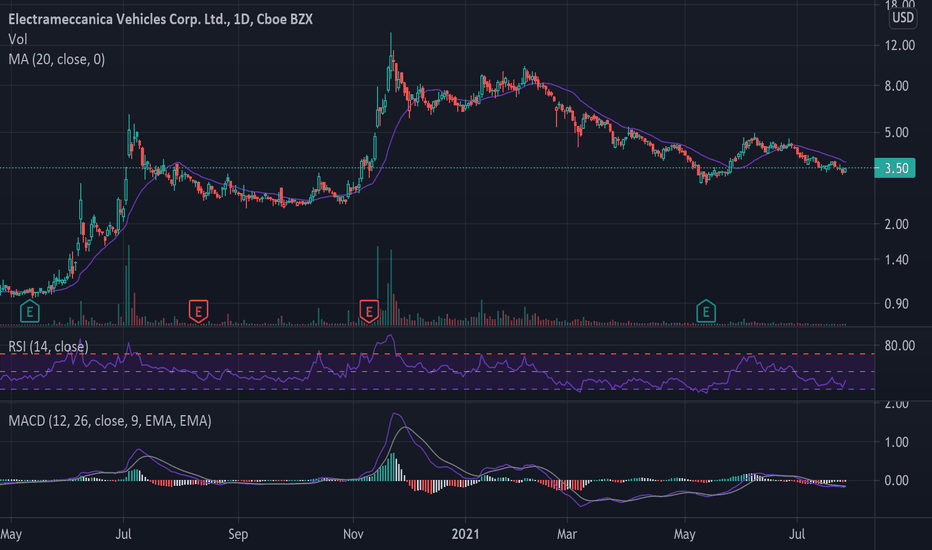This screenshot has height=550, width=932.
Task: Click the 8.00 price axis label
Action: pyautogui.click(x=896, y=86)
